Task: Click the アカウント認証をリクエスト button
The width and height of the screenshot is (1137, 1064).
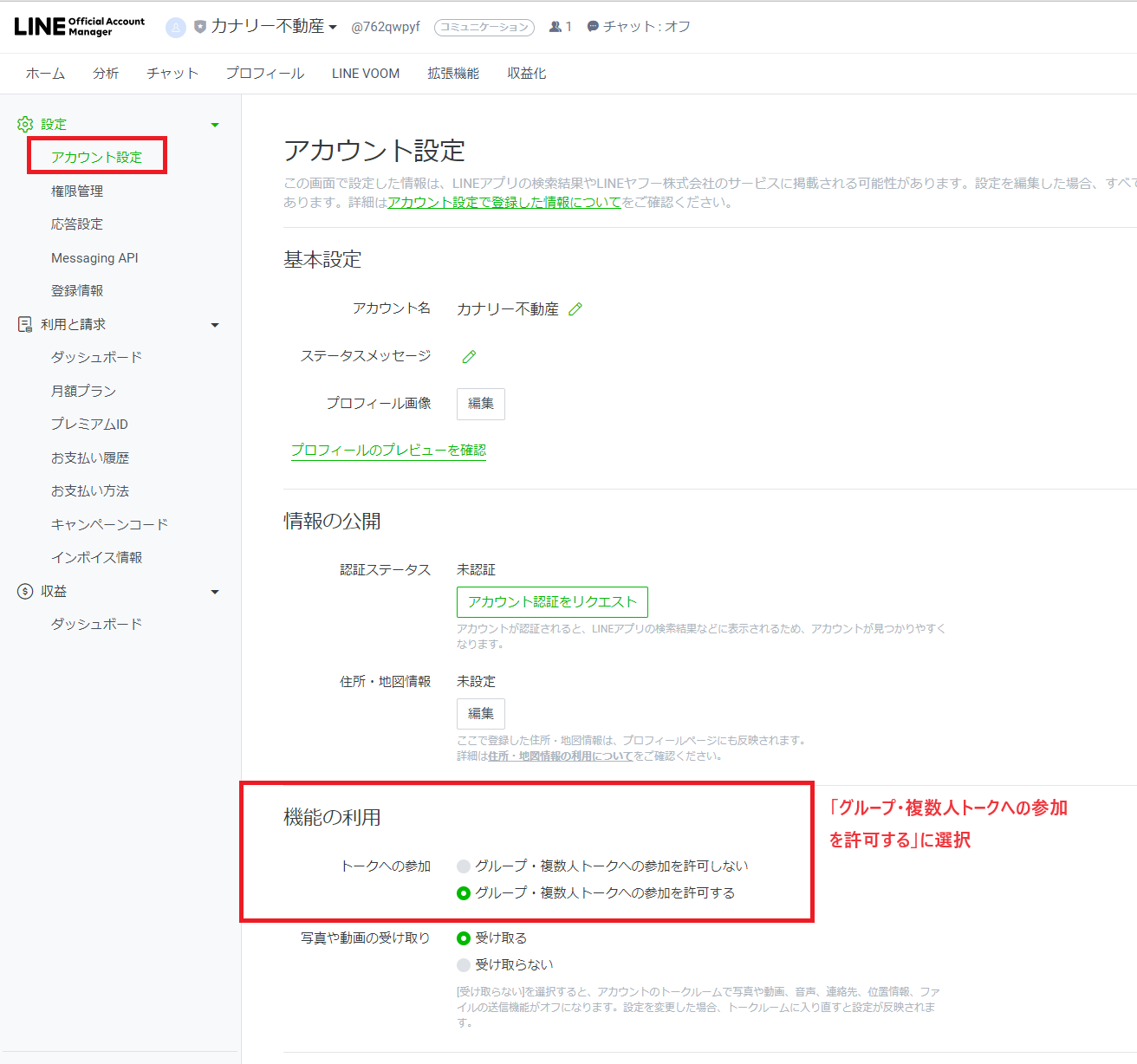Action: (x=552, y=602)
